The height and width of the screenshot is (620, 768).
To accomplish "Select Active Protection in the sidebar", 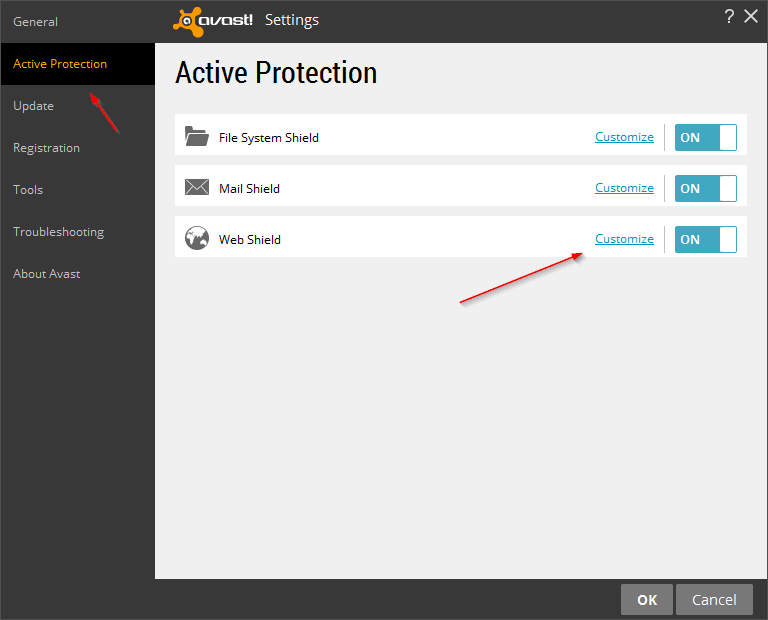I will pyautogui.click(x=60, y=64).
